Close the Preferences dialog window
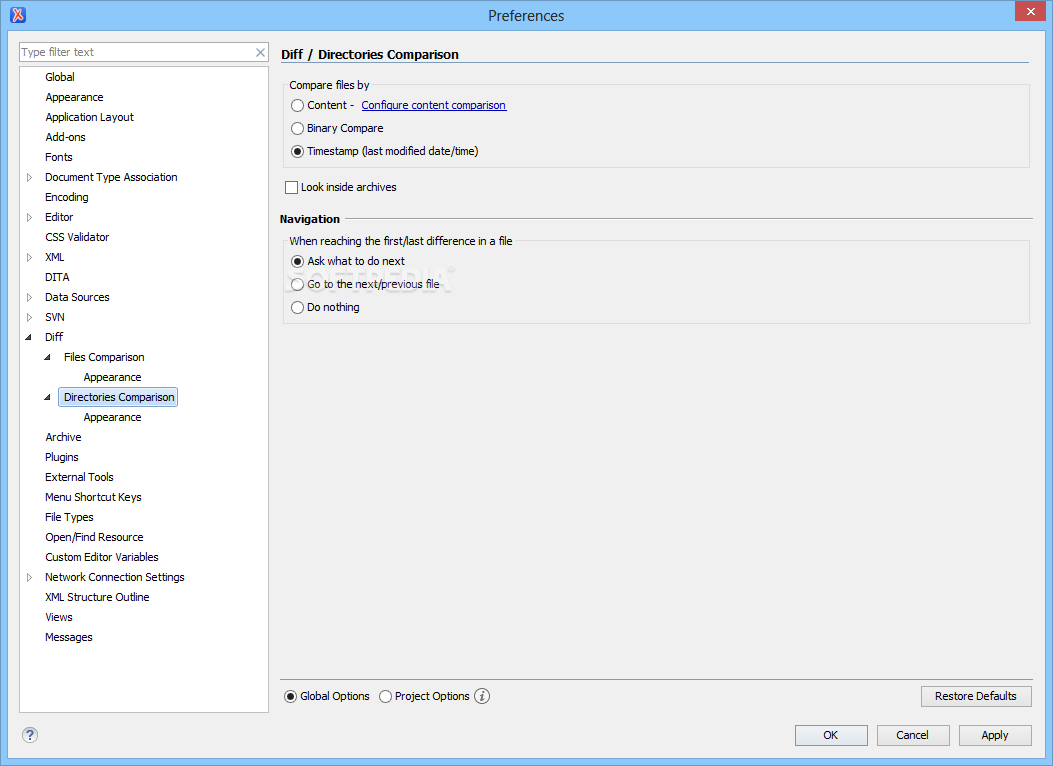The height and width of the screenshot is (766, 1053). point(1029,12)
